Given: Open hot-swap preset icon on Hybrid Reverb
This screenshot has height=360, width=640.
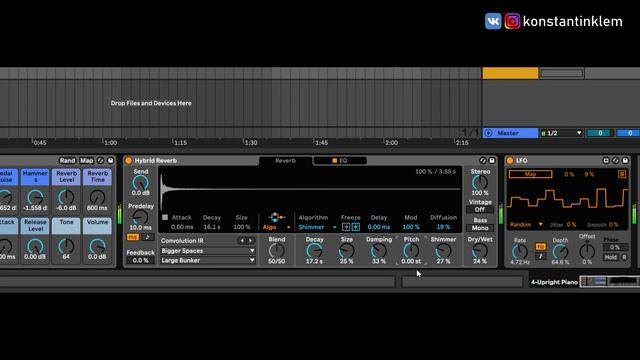Looking at the screenshot, I should 483,161.
